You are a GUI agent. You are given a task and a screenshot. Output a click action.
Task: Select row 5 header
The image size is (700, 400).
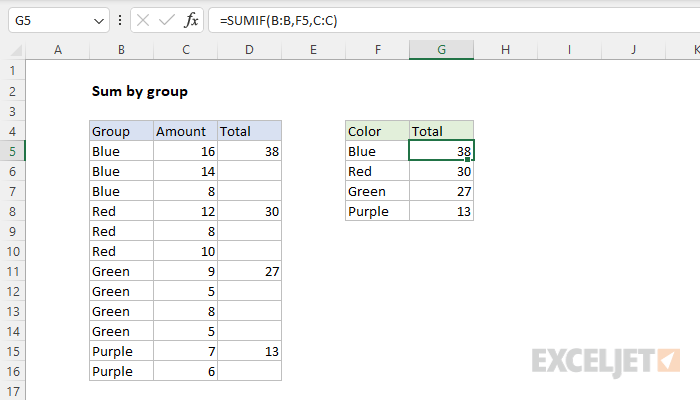click(12, 151)
